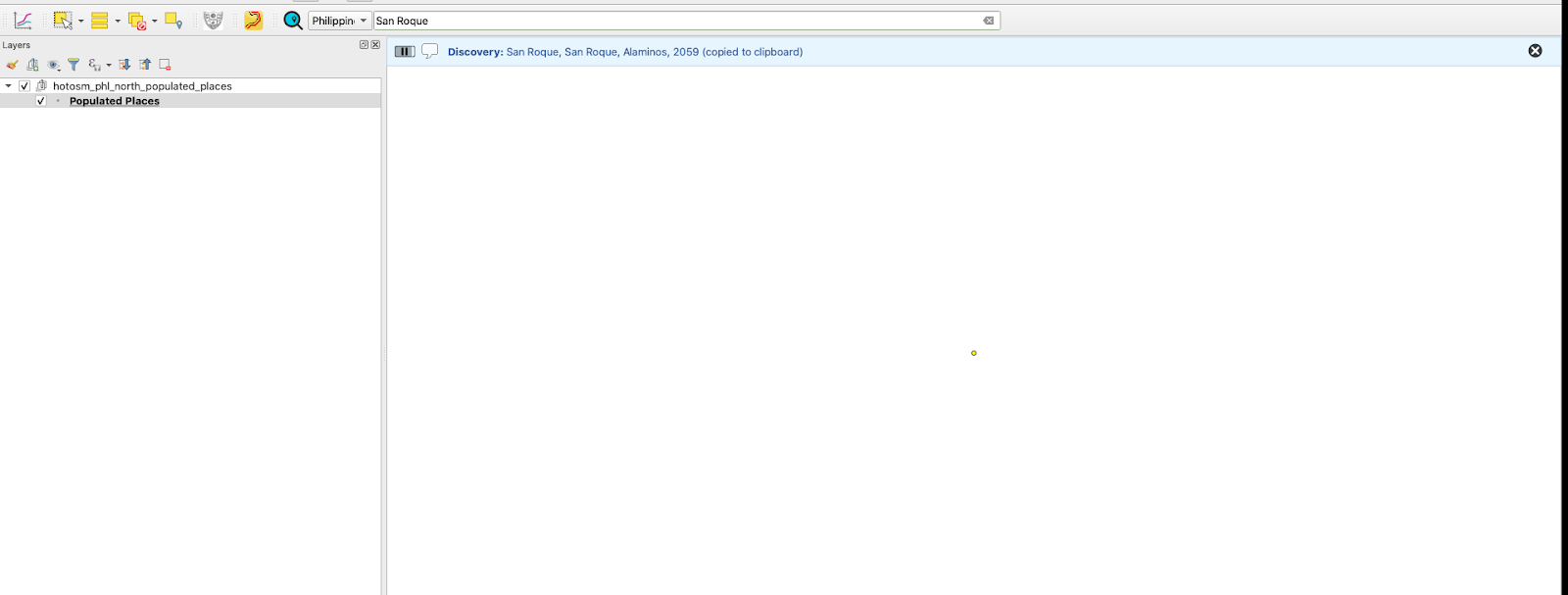
Task: Filter the legend with the funnel icon
Action: (x=73, y=65)
